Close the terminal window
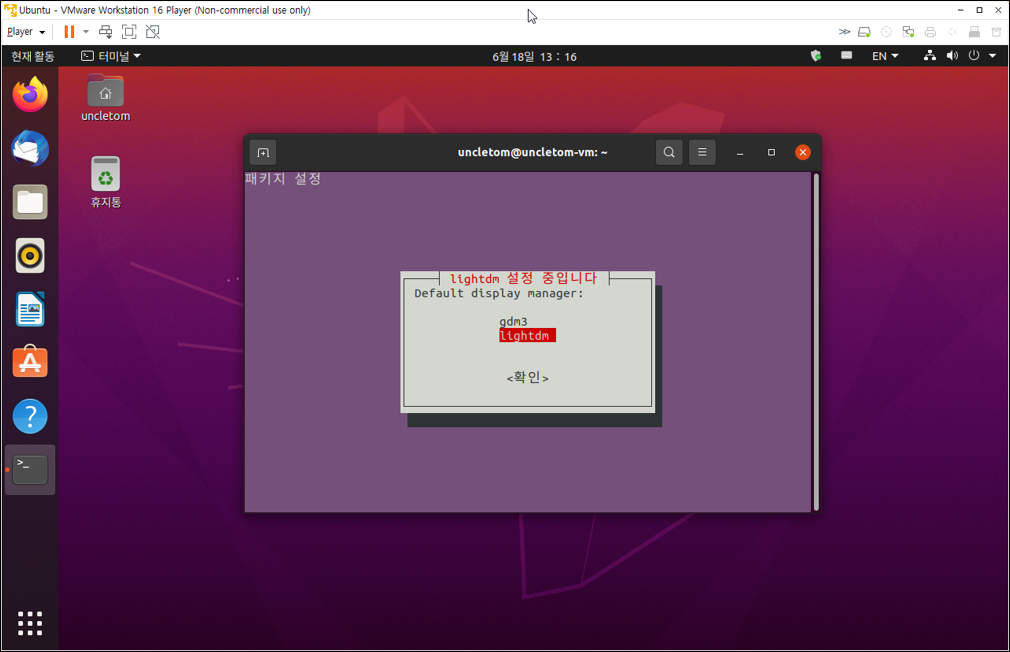The height and width of the screenshot is (652, 1010). (803, 153)
